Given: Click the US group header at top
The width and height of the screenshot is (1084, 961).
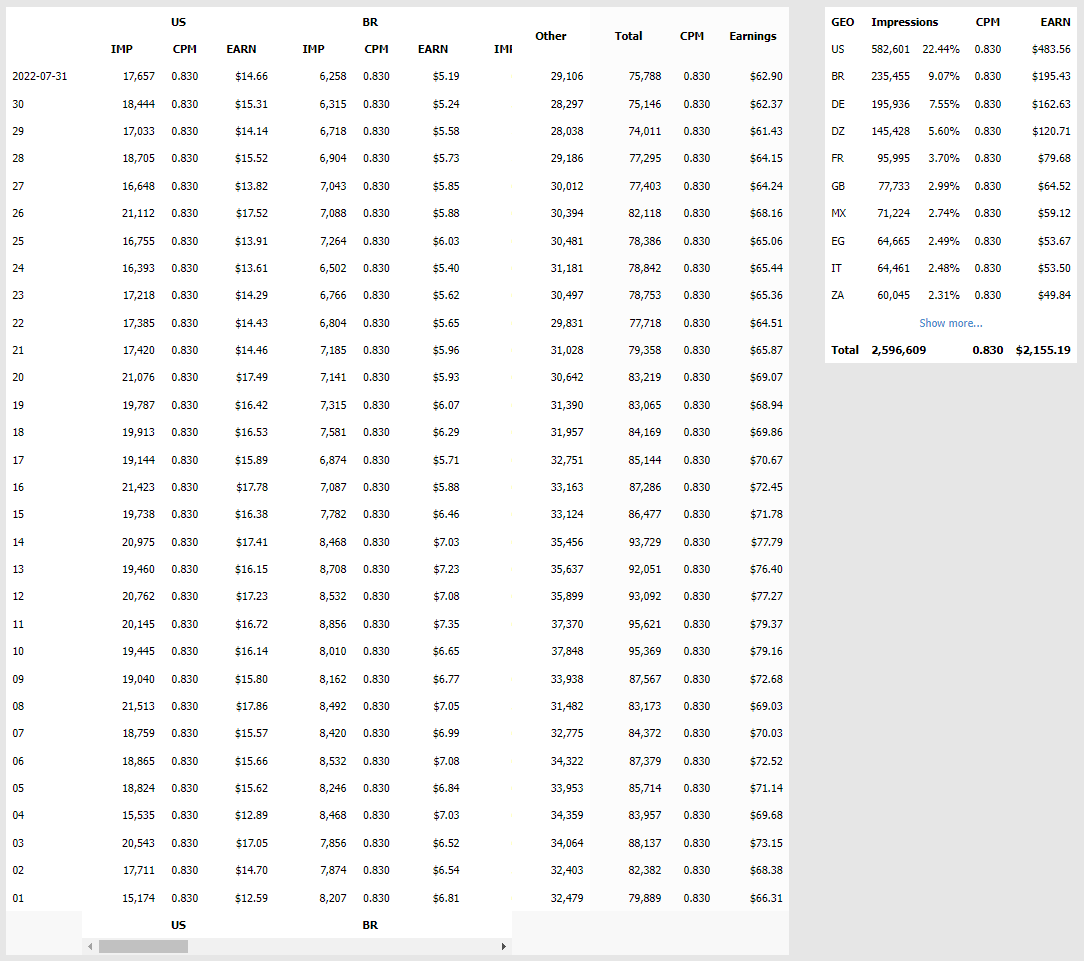Looking at the screenshot, I should coord(178,22).
